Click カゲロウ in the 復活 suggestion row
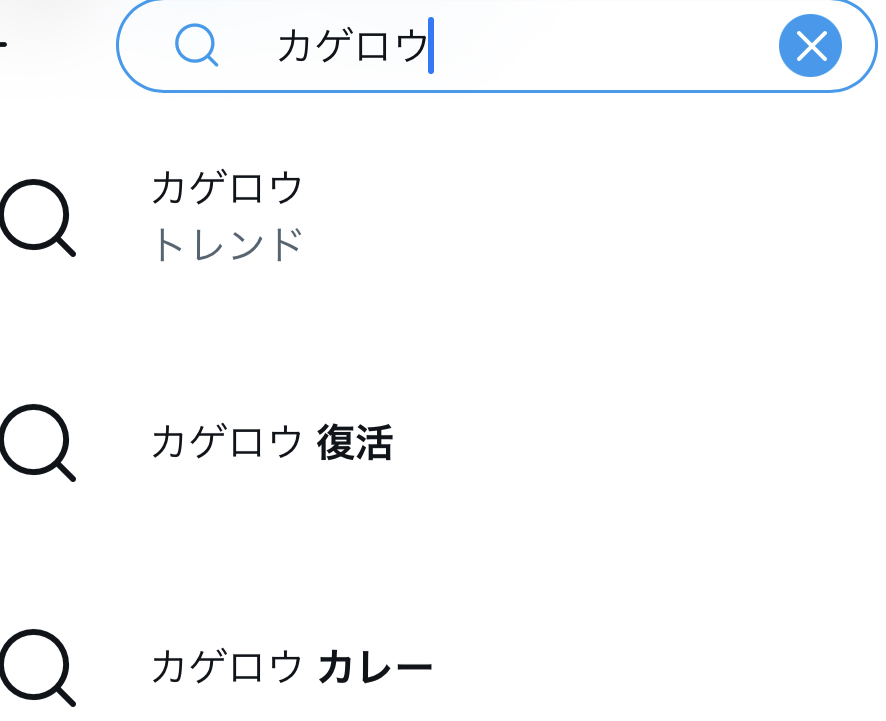886x721 pixels. pyautogui.click(x=227, y=442)
